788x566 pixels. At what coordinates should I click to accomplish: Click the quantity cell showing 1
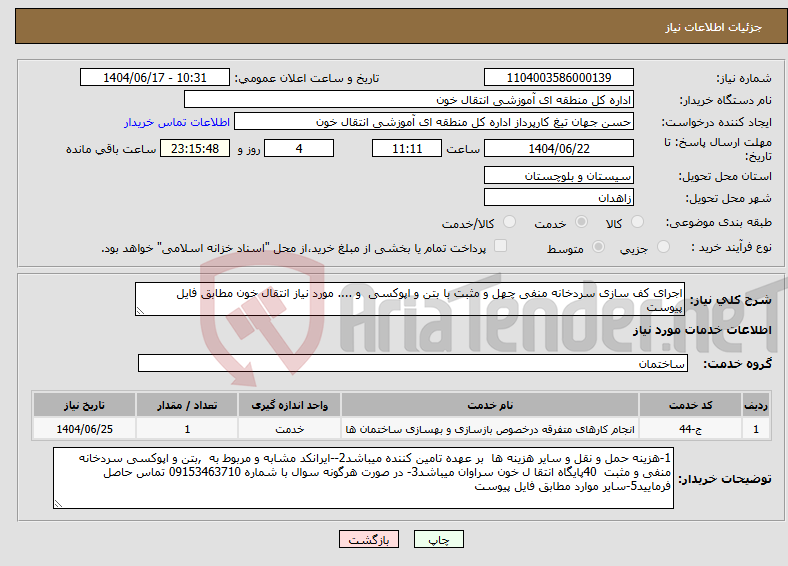187,429
